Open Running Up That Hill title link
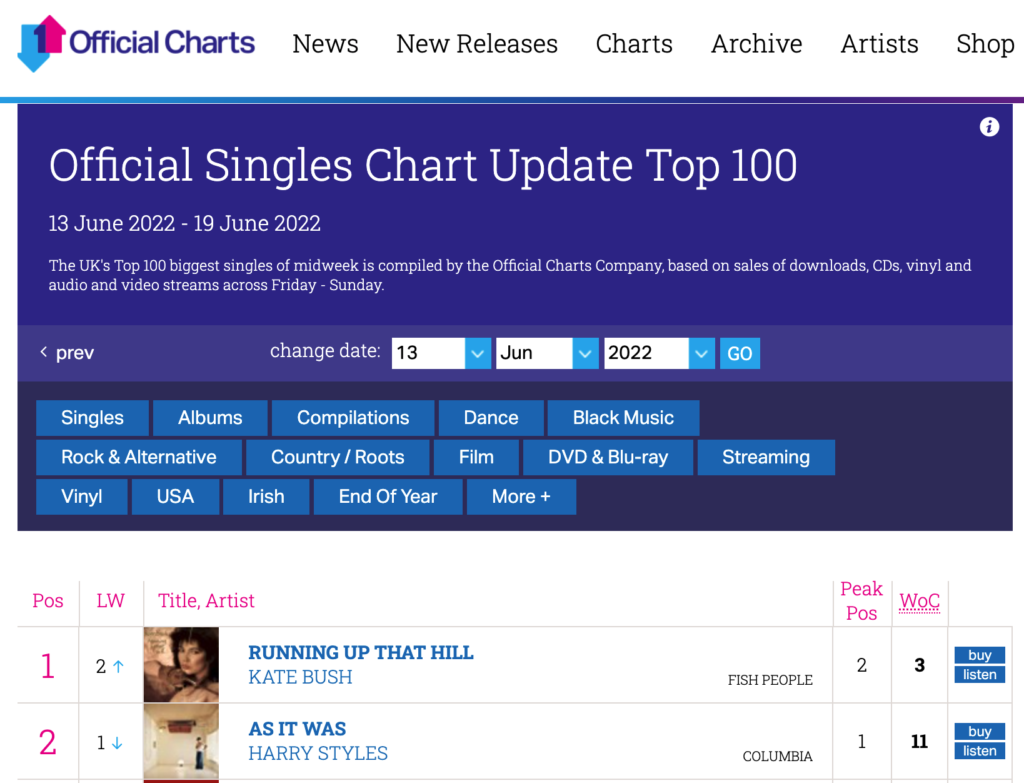The height and width of the screenshot is (783, 1024). pos(361,652)
